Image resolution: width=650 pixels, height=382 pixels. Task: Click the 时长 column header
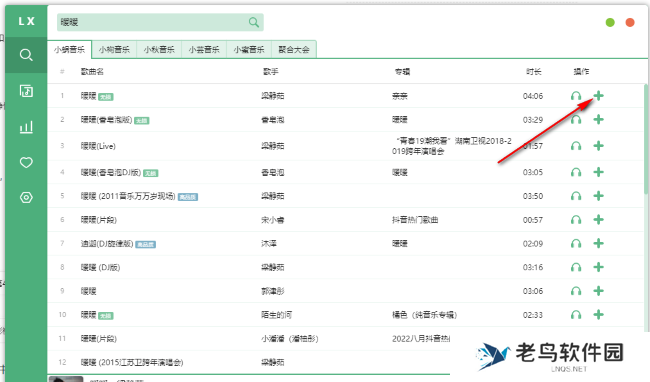click(534, 72)
